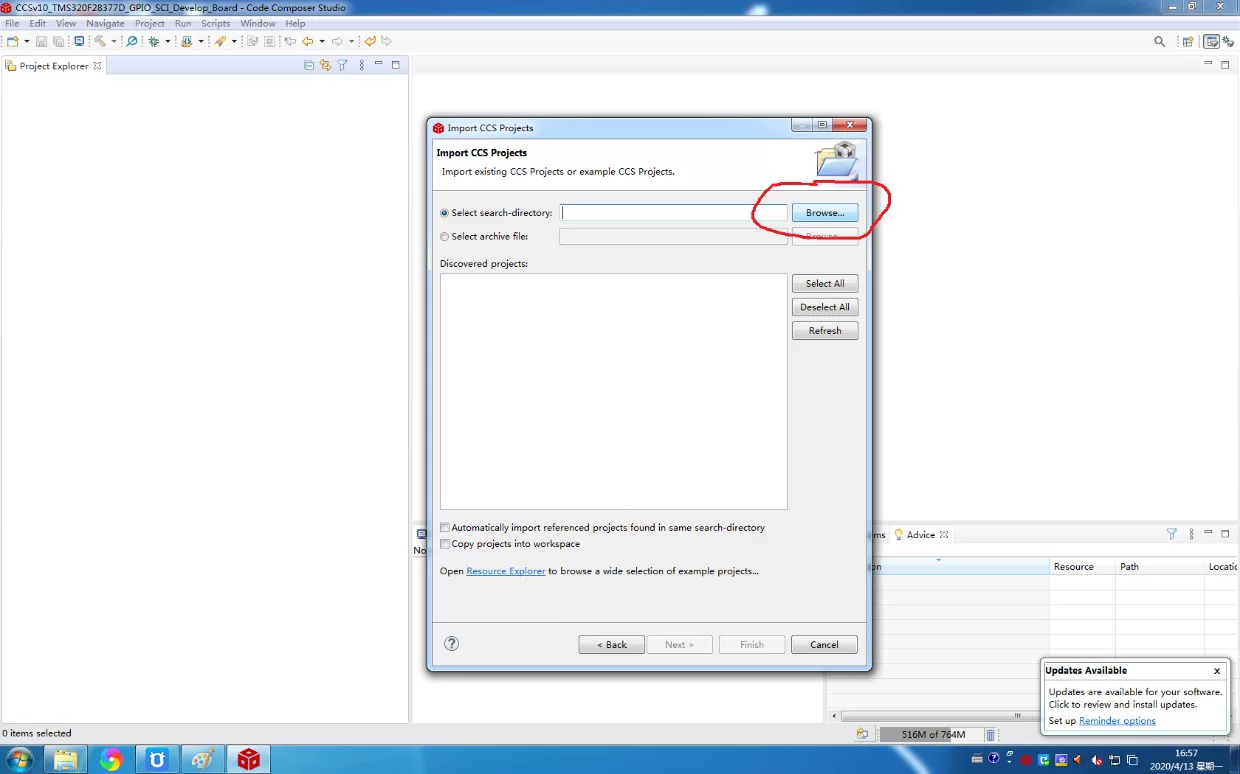Click the skip breakpoints toolbar icon
This screenshot has width=1240, height=774.
point(132,41)
